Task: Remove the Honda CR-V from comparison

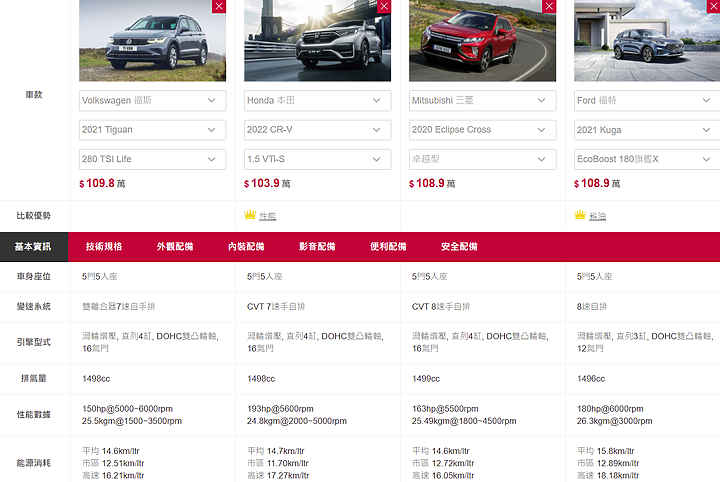Action: pyautogui.click(x=384, y=6)
